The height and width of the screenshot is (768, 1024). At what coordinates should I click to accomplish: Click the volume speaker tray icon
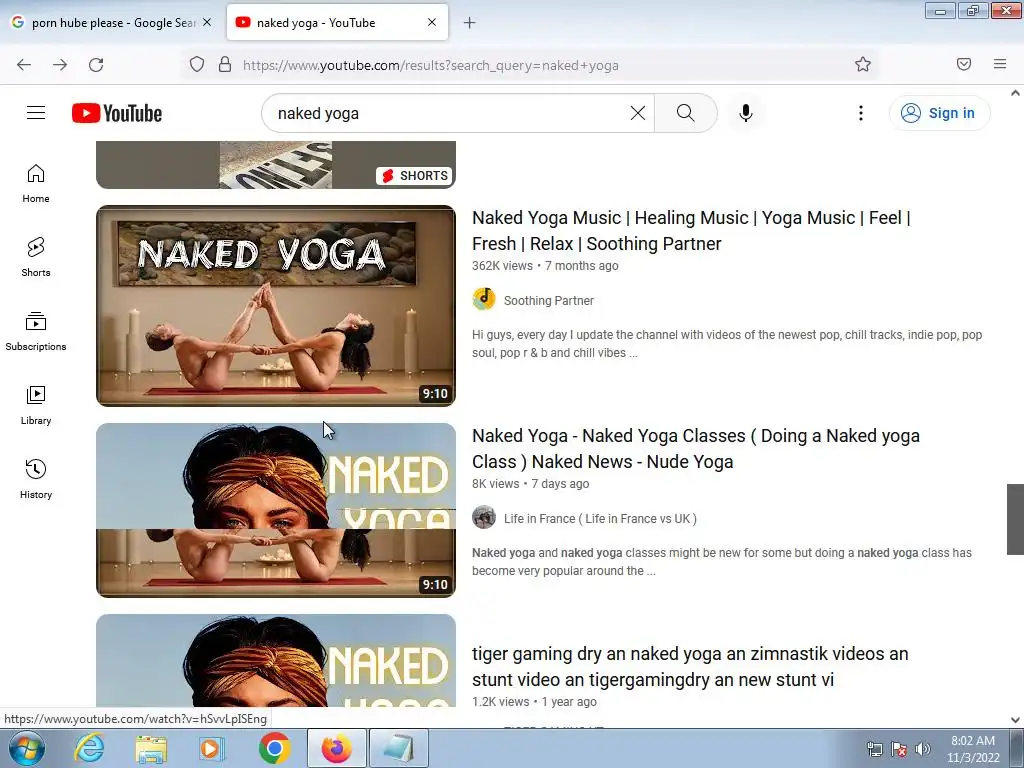coord(923,749)
